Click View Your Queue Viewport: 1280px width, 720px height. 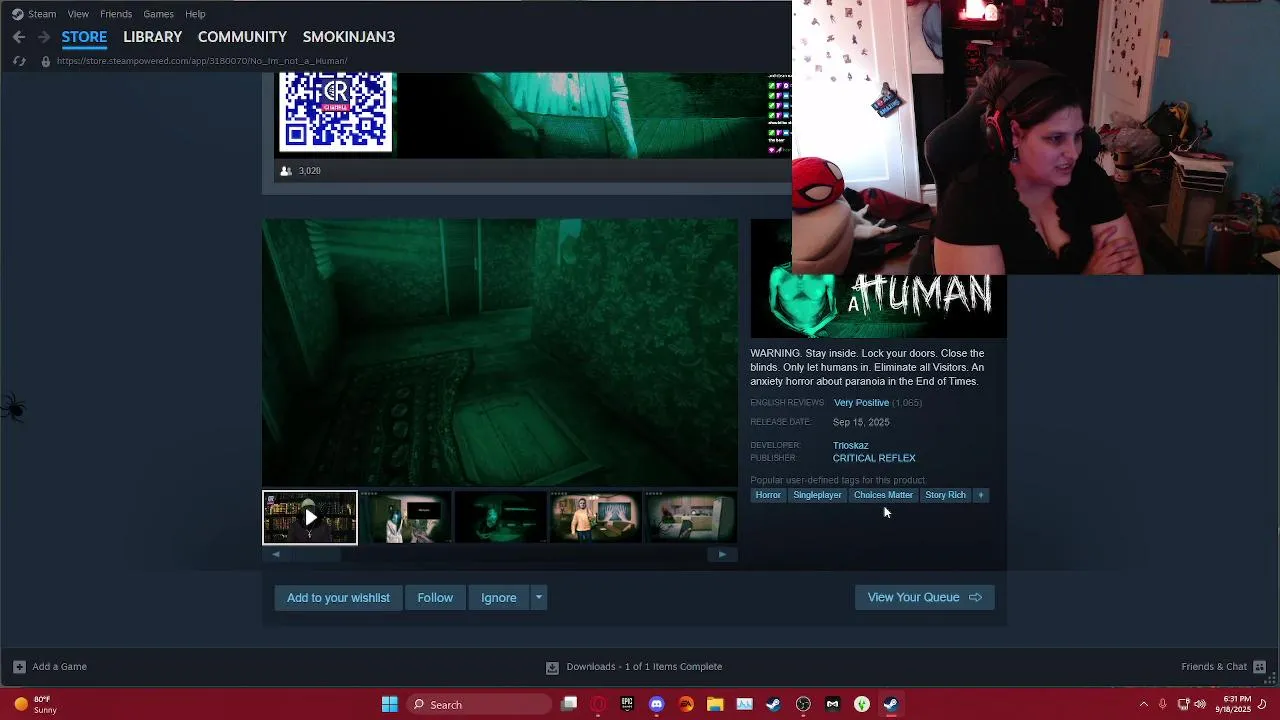pos(924,597)
